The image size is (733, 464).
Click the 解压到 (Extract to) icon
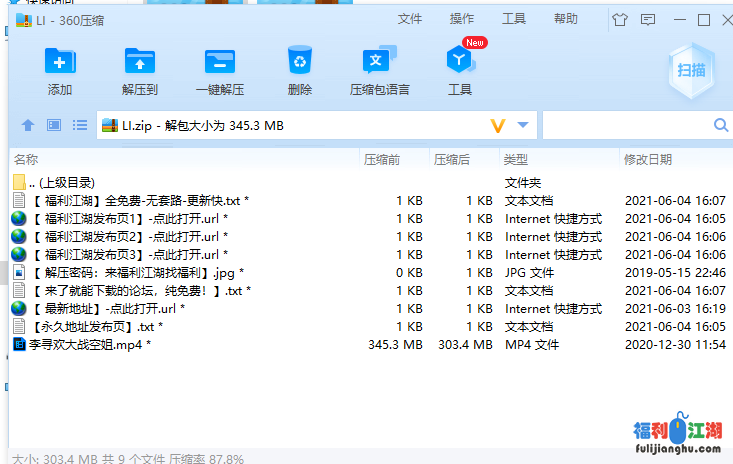tap(140, 63)
